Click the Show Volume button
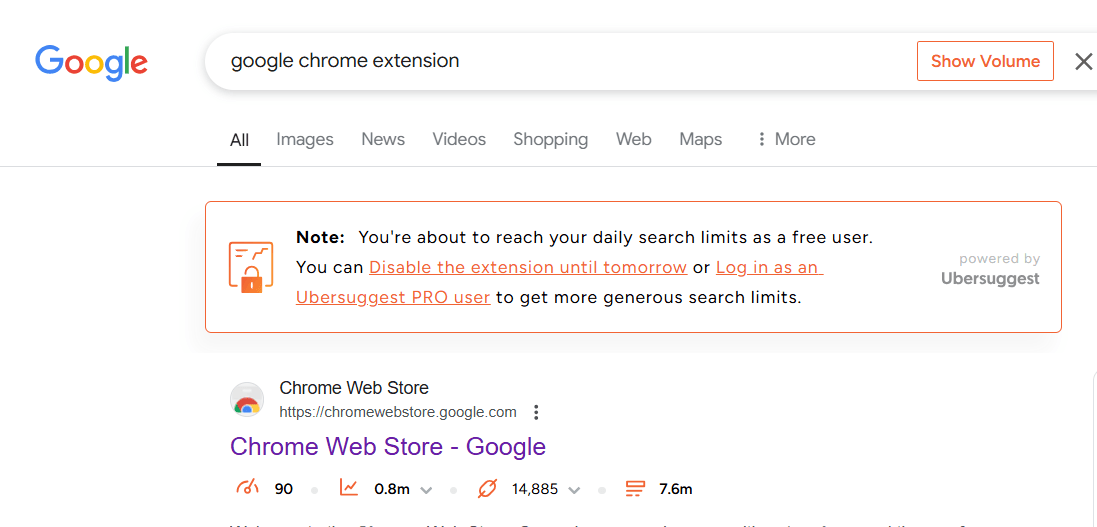Screen dimensions: 1097x527 985,61
